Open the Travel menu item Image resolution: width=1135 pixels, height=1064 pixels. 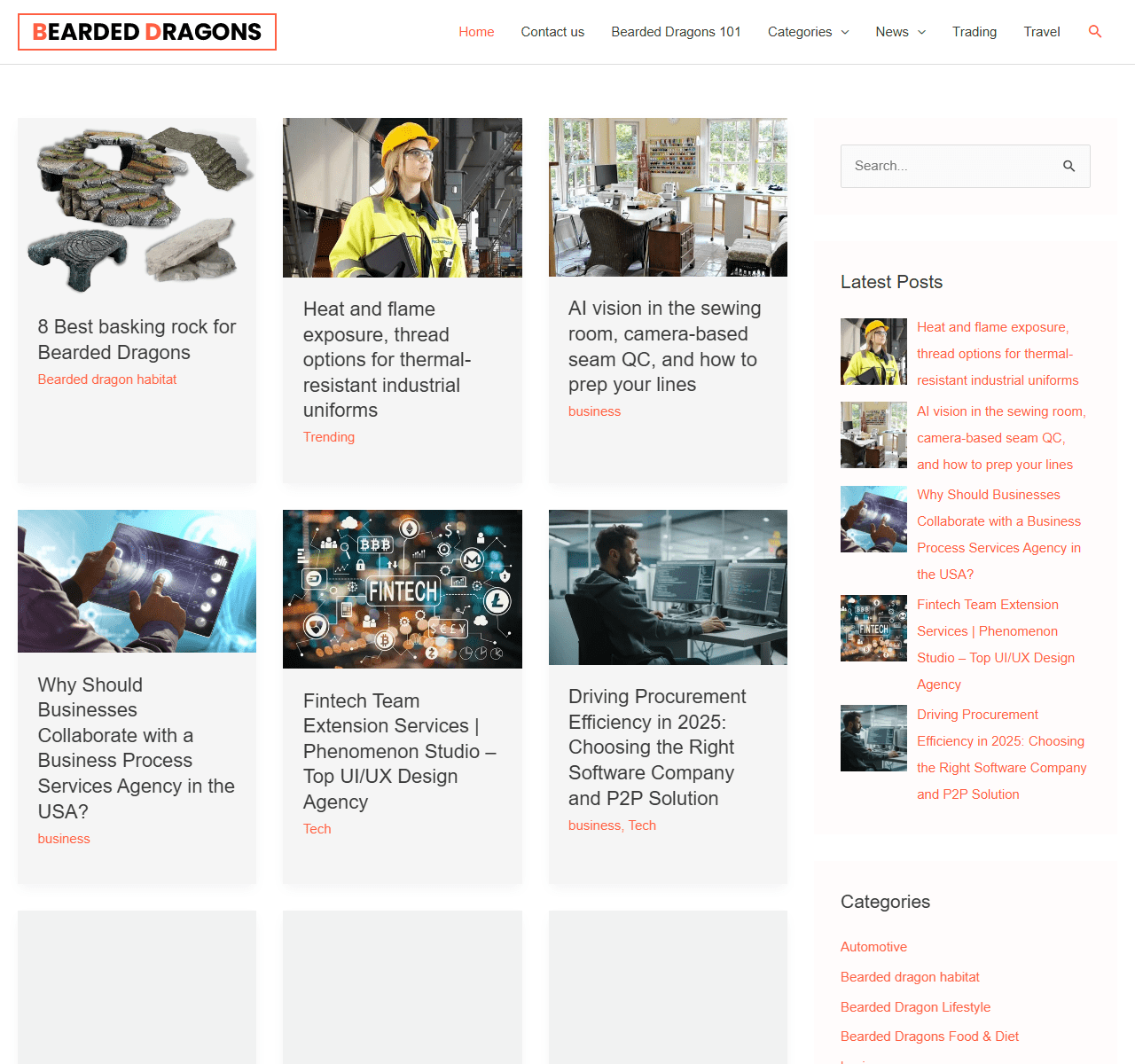[x=1041, y=32]
